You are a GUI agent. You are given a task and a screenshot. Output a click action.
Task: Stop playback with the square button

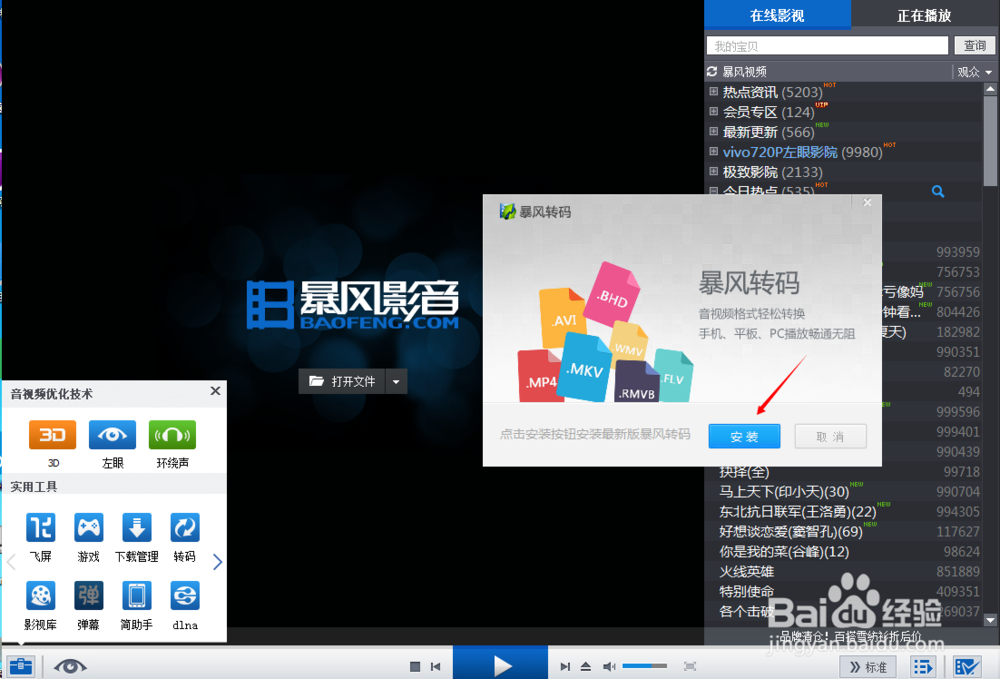click(x=415, y=667)
